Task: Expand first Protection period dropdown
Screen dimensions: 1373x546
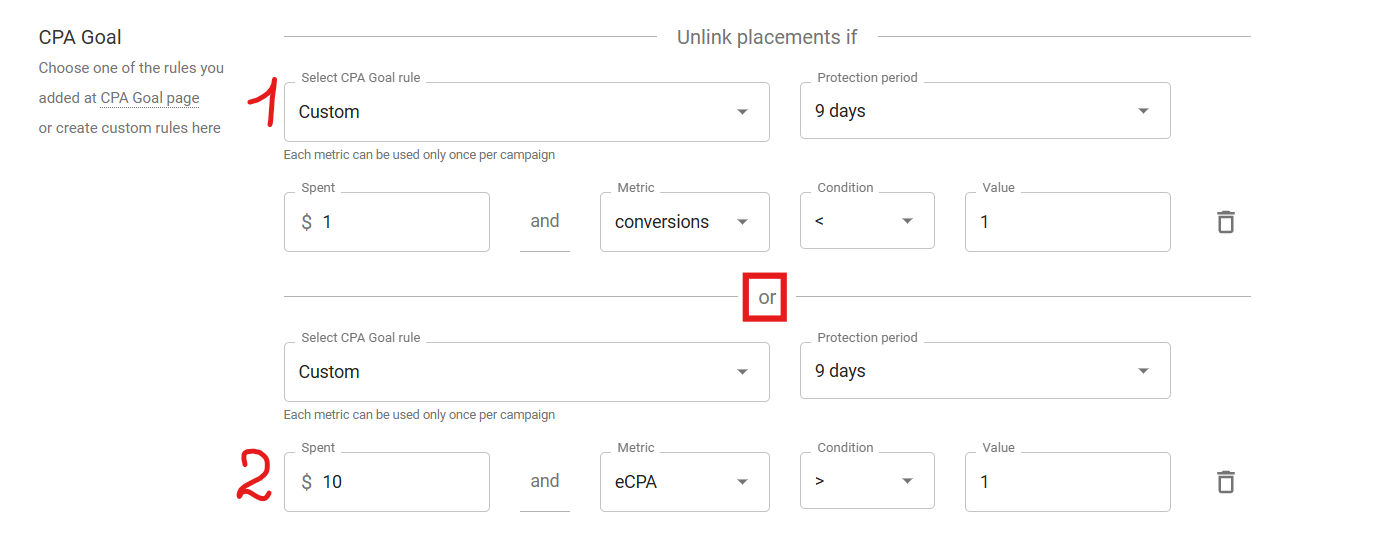Action: click(x=984, y=111)
